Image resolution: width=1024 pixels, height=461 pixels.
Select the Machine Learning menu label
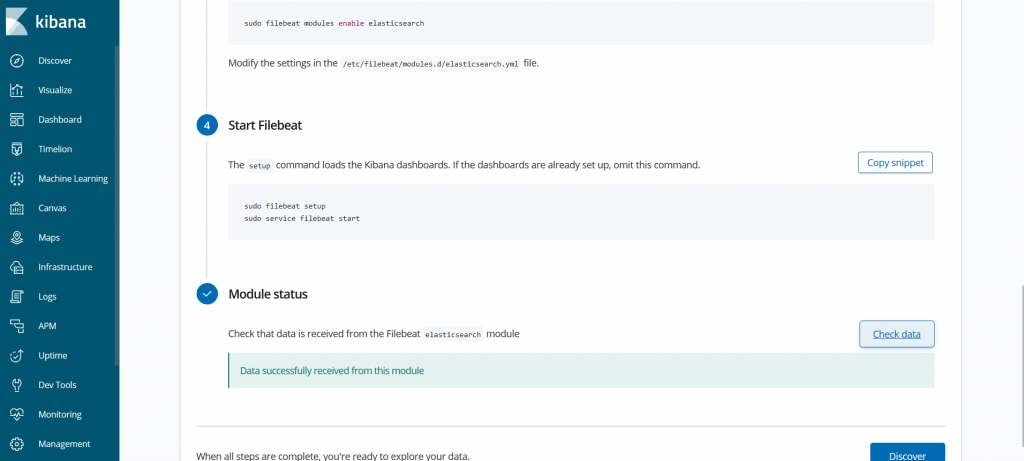(73, 178)
